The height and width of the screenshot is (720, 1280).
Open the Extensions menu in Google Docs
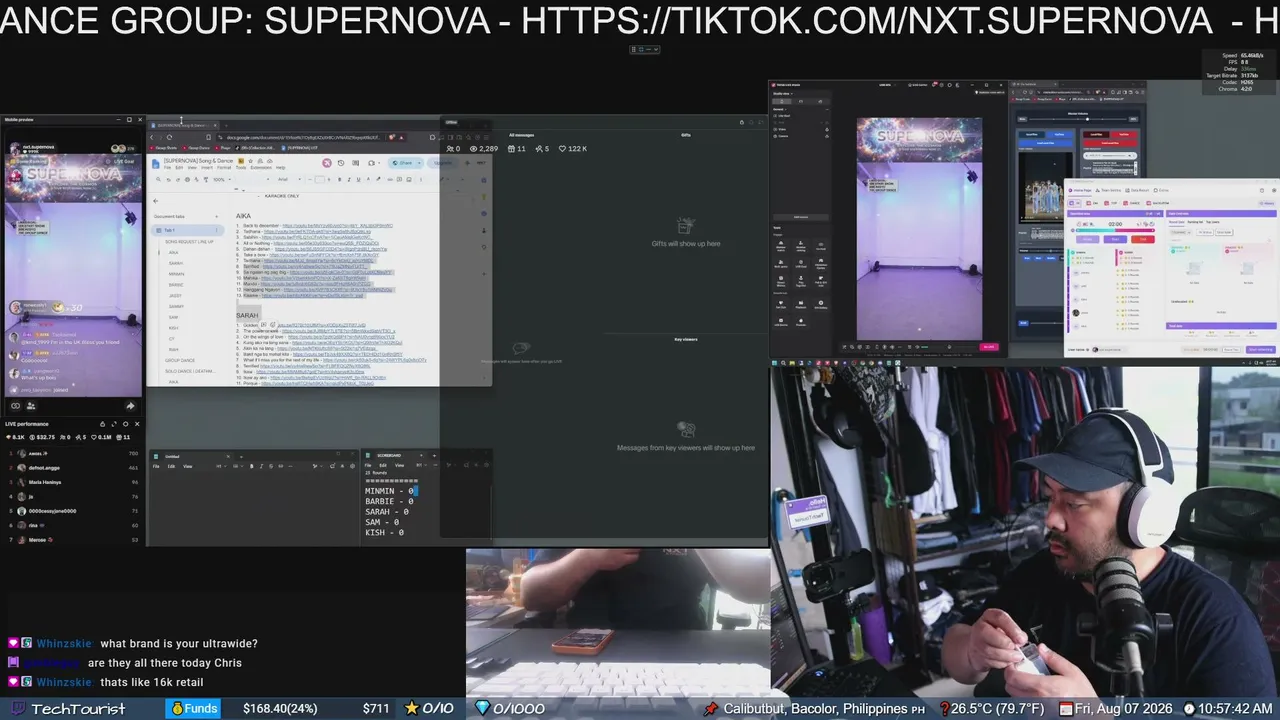261,167
